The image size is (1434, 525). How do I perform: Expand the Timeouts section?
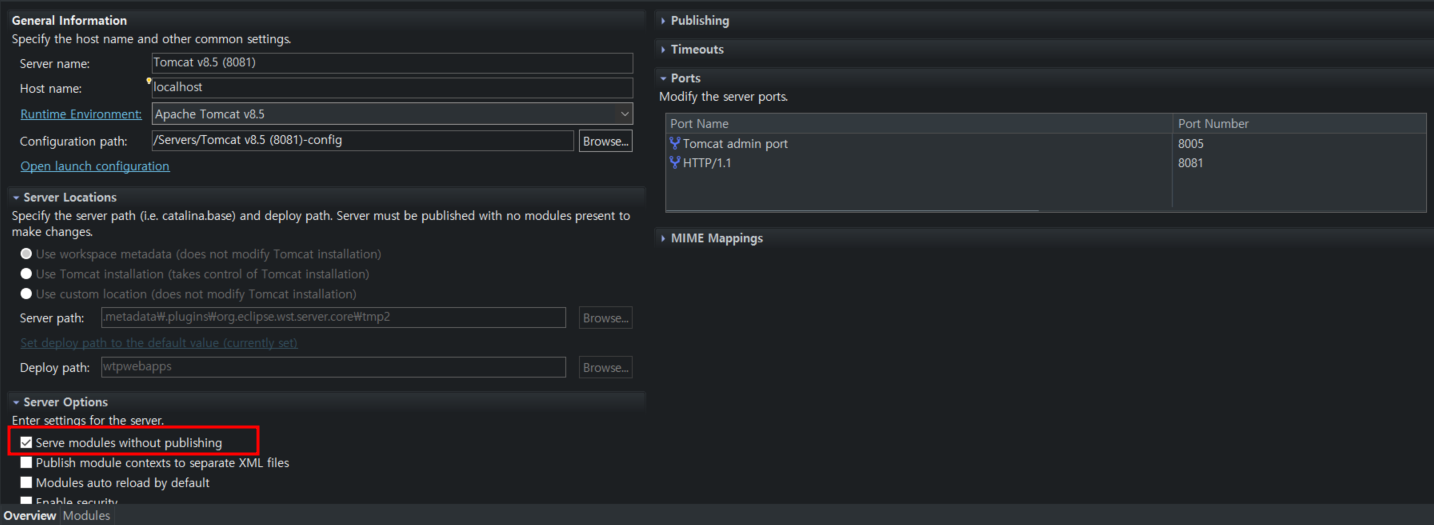696,49
